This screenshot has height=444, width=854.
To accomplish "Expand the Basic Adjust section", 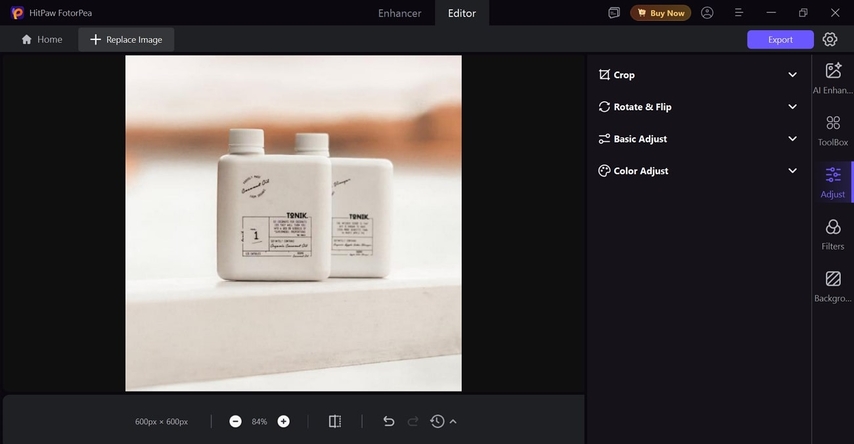I will 698,139.
